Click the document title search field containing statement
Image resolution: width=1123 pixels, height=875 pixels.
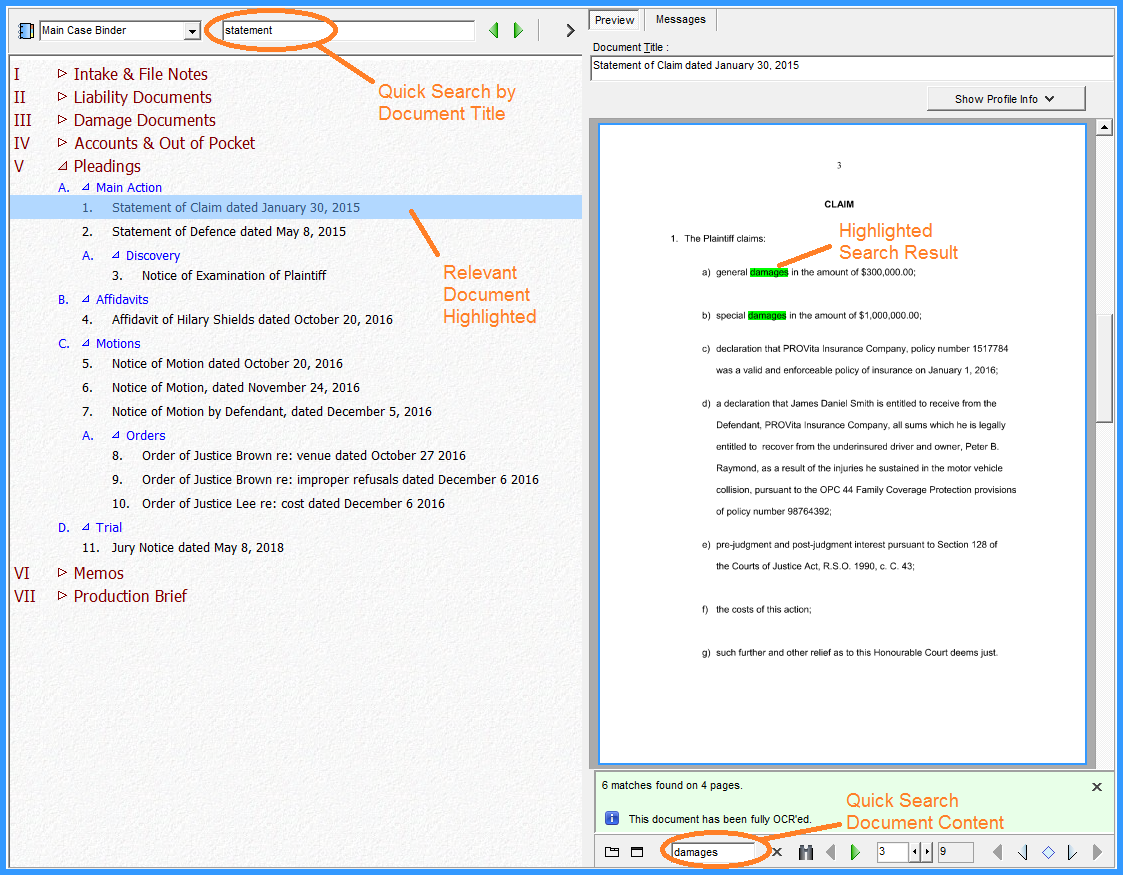tap(348, 31)
